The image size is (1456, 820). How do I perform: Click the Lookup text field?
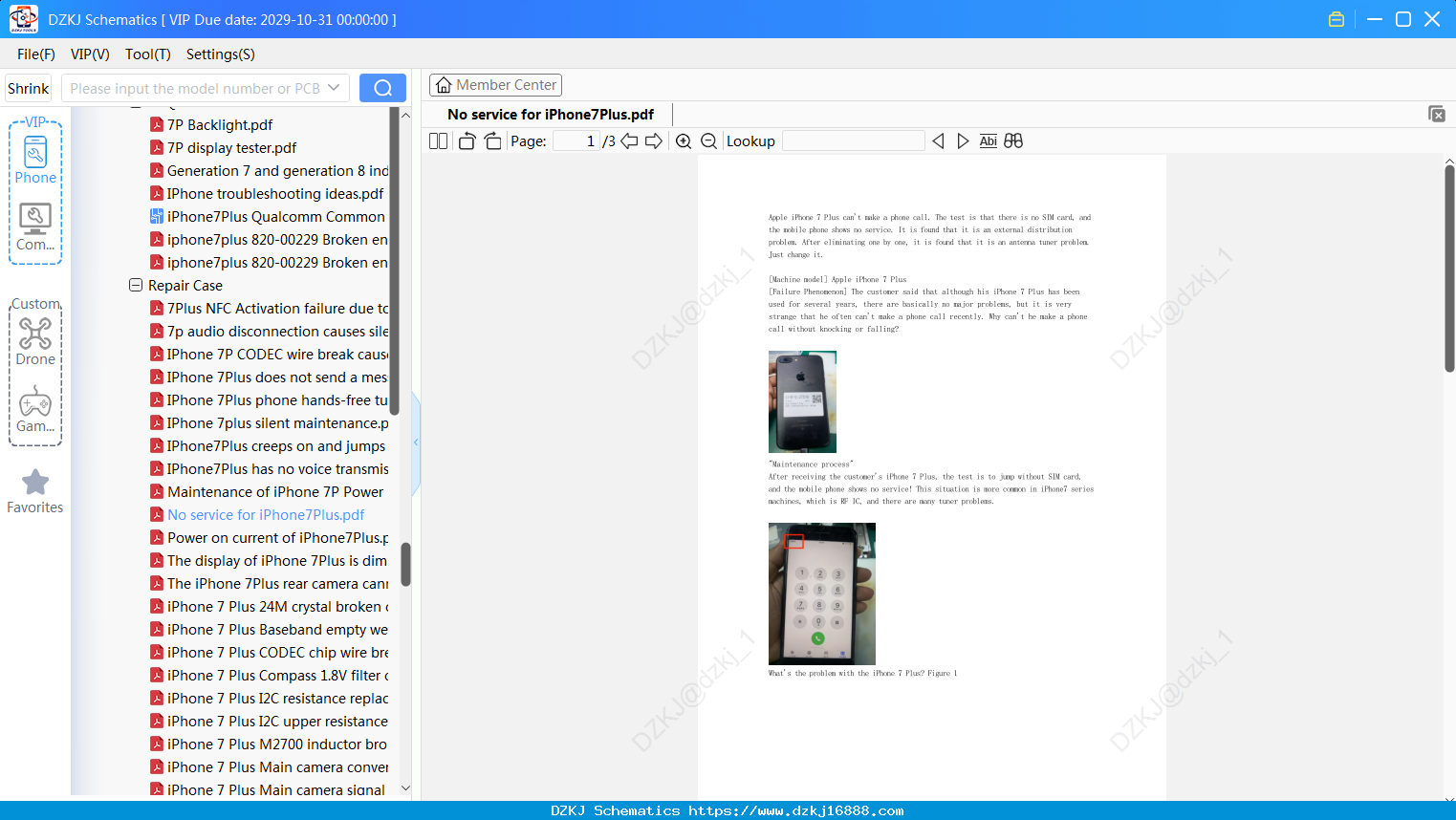(x=854, y=141)
